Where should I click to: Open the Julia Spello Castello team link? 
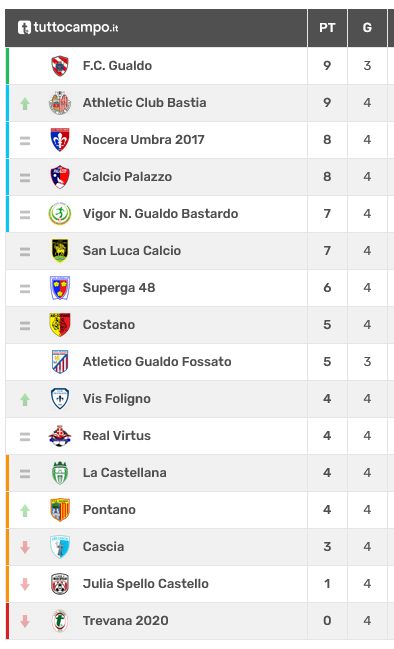[146, 584]
